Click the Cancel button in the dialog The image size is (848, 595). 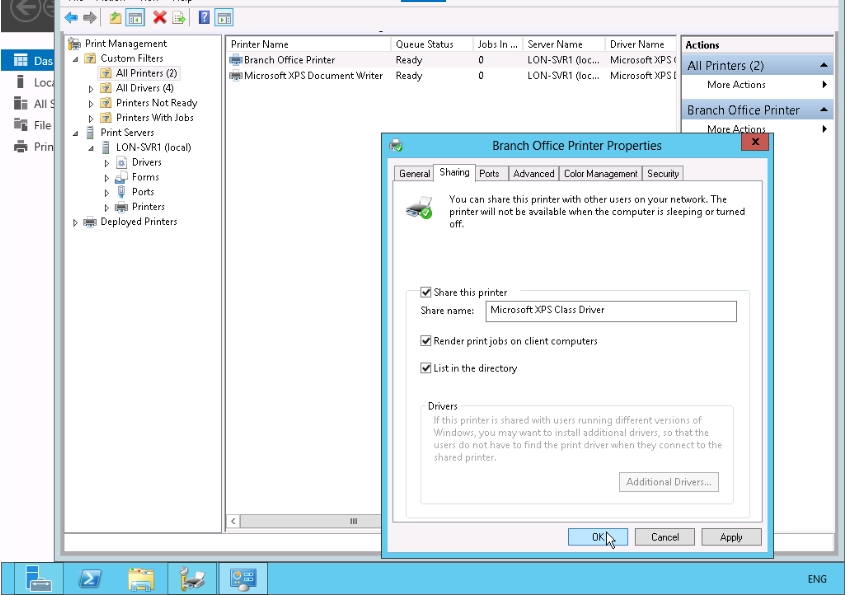click(664, 537)
